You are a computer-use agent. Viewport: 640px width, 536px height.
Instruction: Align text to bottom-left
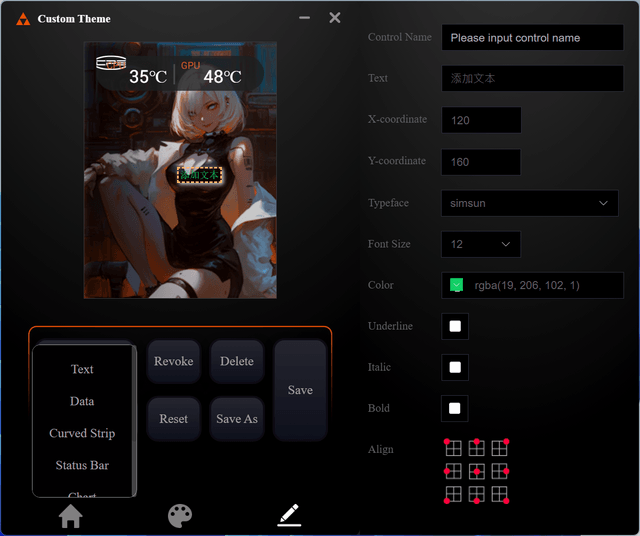(452, 494)
